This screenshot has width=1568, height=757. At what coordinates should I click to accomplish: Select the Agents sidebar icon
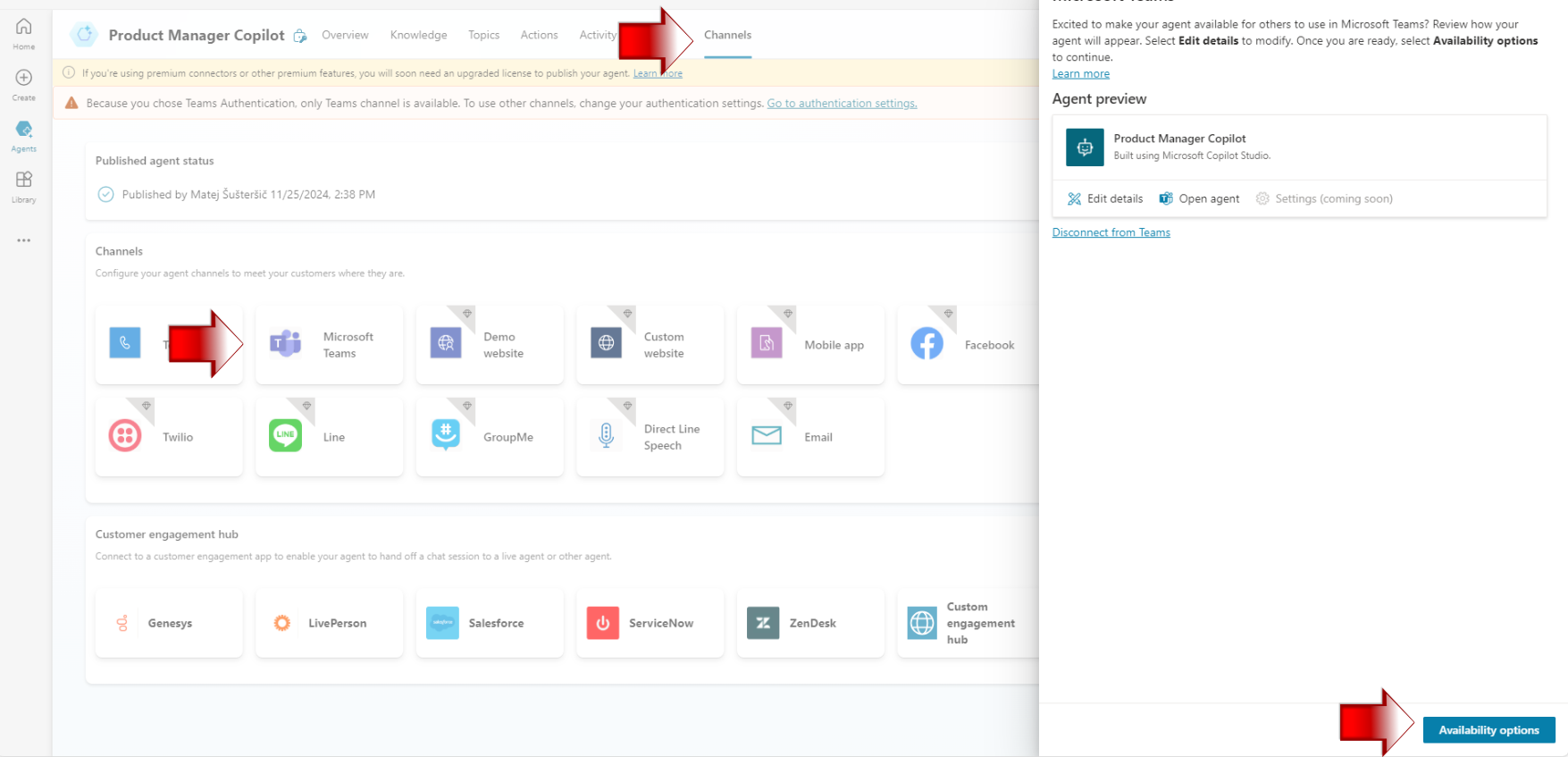[x=24, y=136]
